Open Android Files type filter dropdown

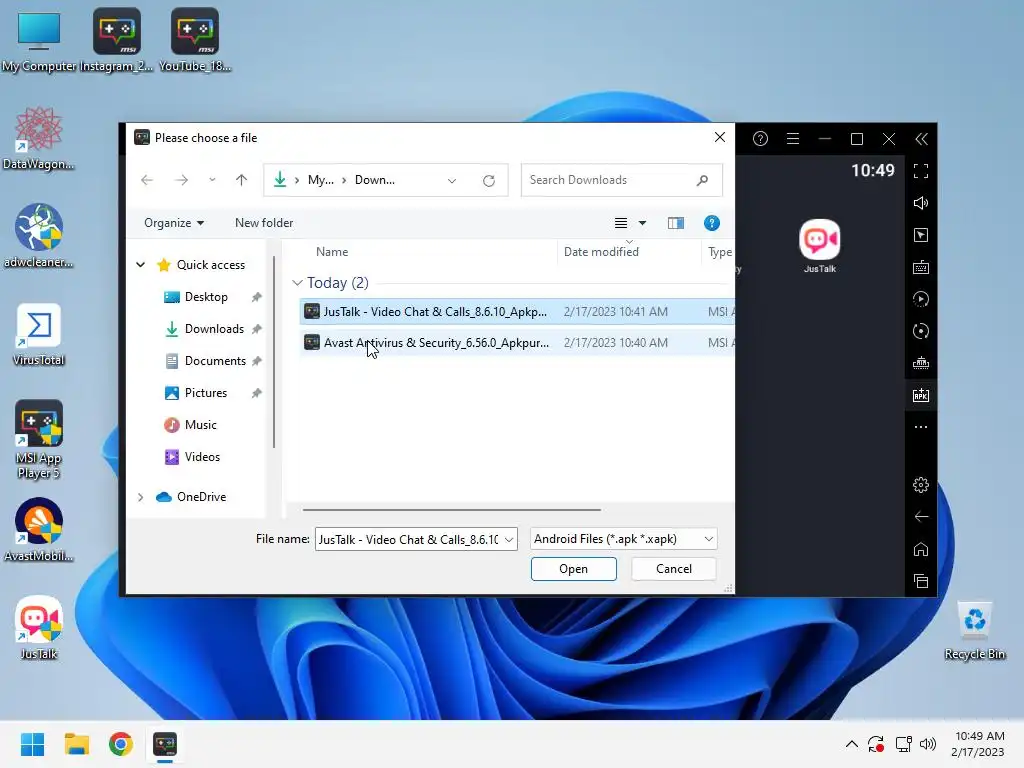tap(709, 539)
